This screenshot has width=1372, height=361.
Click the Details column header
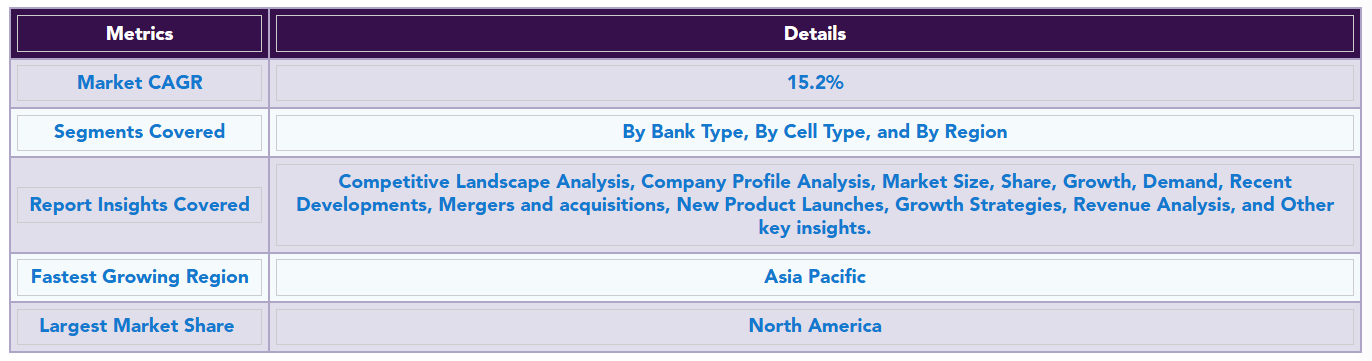(x=815, y=34)
